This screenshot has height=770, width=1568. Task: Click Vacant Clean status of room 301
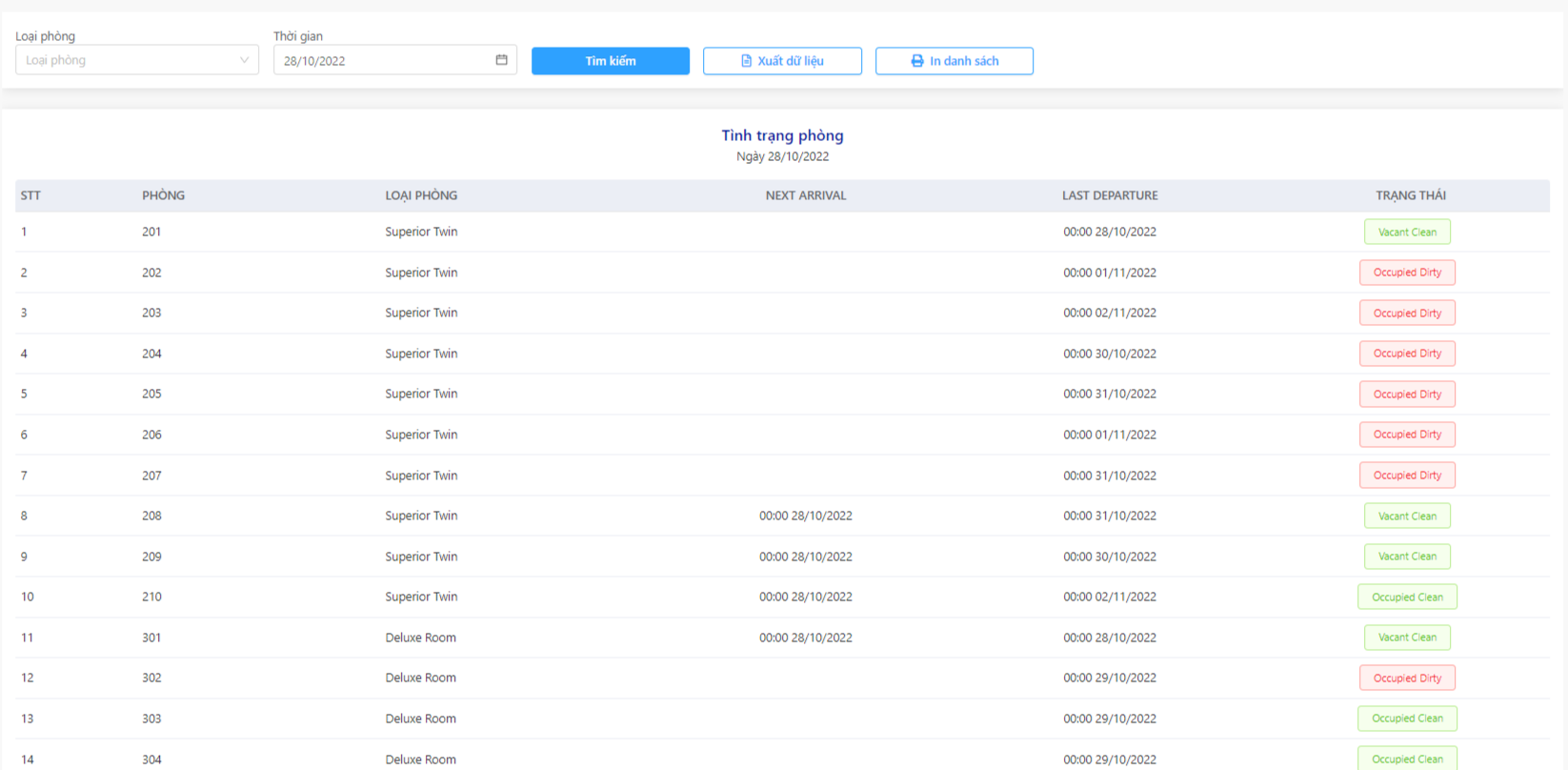click(x=1407, y=638)
